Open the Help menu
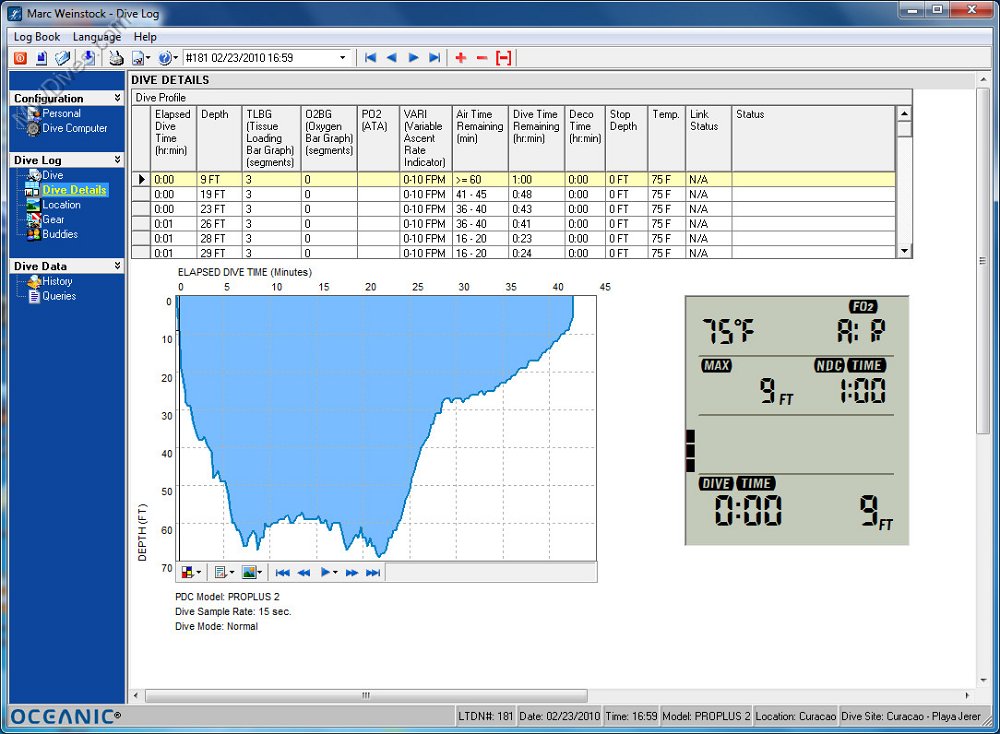Image resolution: width=1000 pixels, height=734 pixels. pyautogui.click(x=145, y=37)
